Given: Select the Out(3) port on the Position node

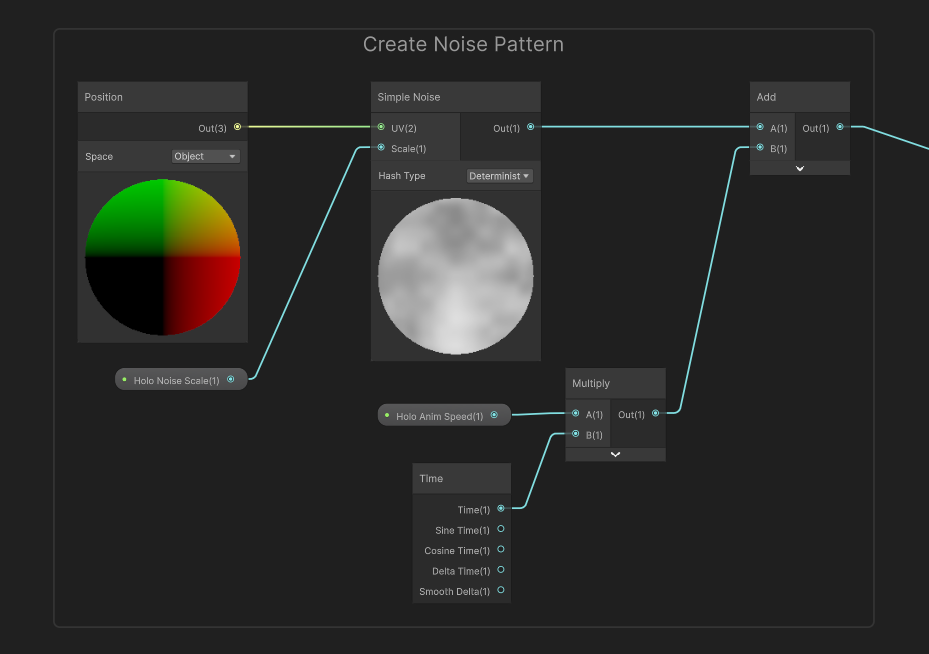Looking at the screenshot, I should point(237,127).
